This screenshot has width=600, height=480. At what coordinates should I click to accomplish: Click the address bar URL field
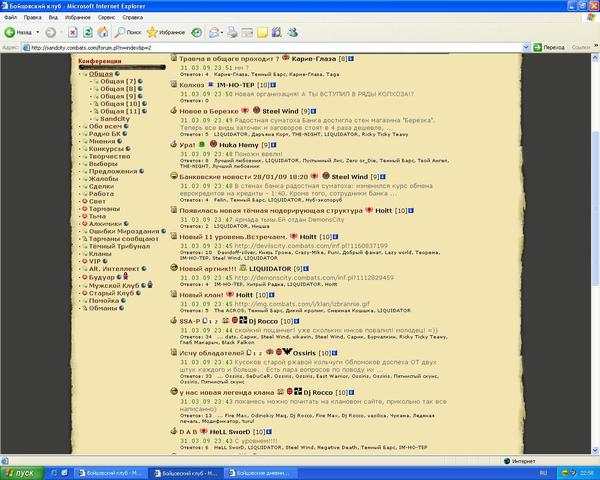pyautogui.click(x=272, y=47)
